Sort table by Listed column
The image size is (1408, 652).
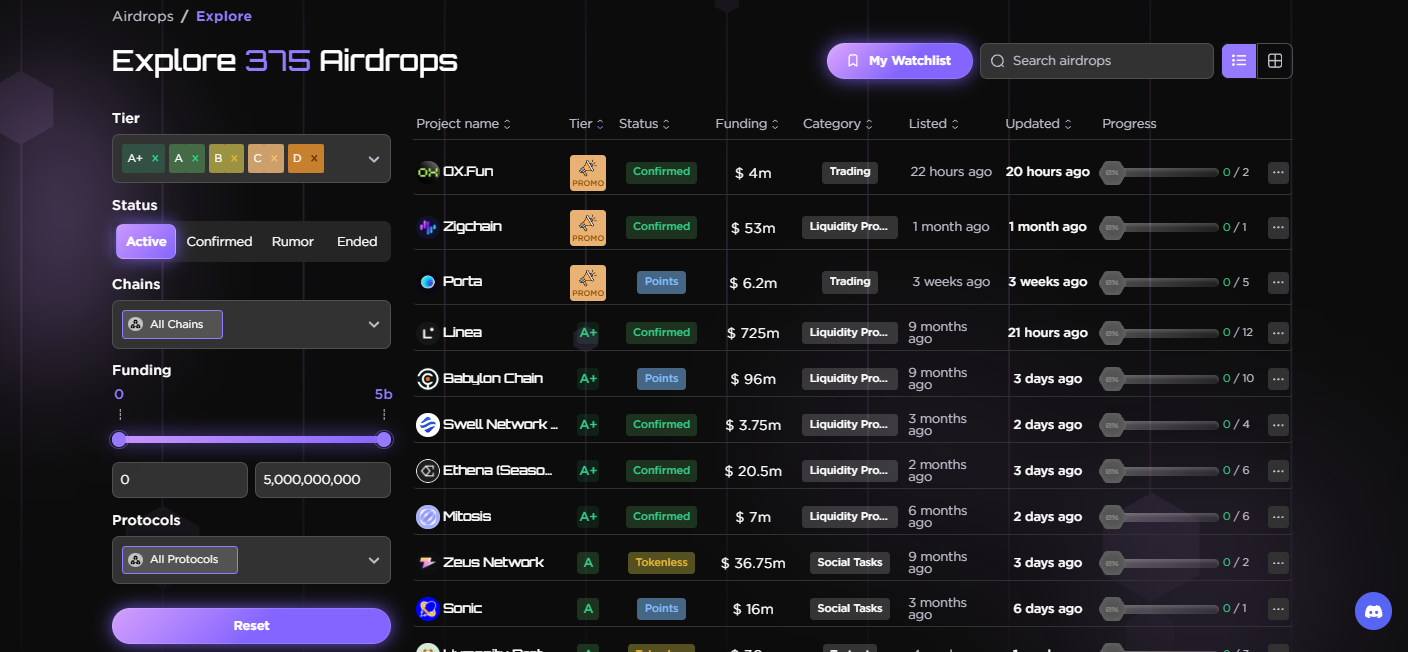pos(934,124)
